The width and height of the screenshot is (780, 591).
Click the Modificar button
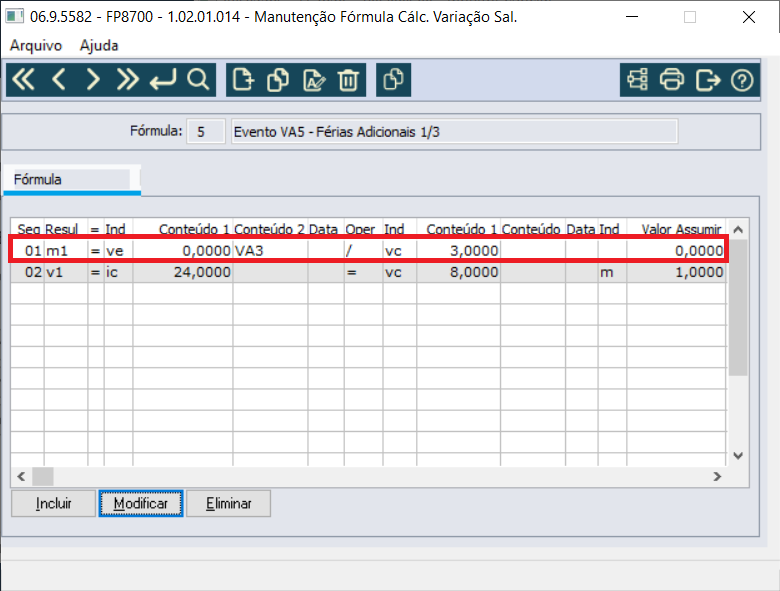[x=141, y=503]
